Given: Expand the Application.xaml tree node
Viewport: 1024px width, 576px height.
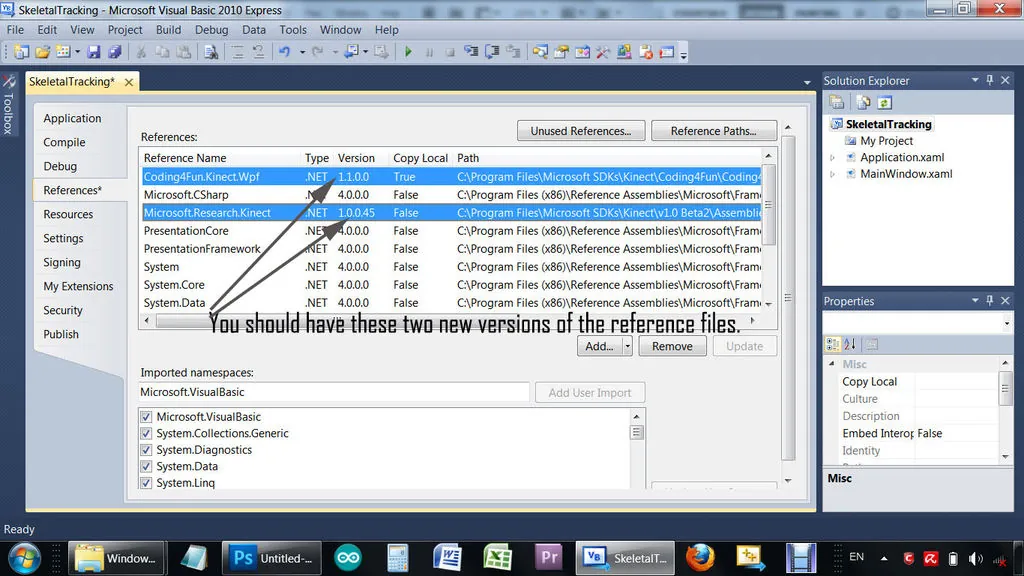Looking at the screenshot, I should tap(832, 158).
